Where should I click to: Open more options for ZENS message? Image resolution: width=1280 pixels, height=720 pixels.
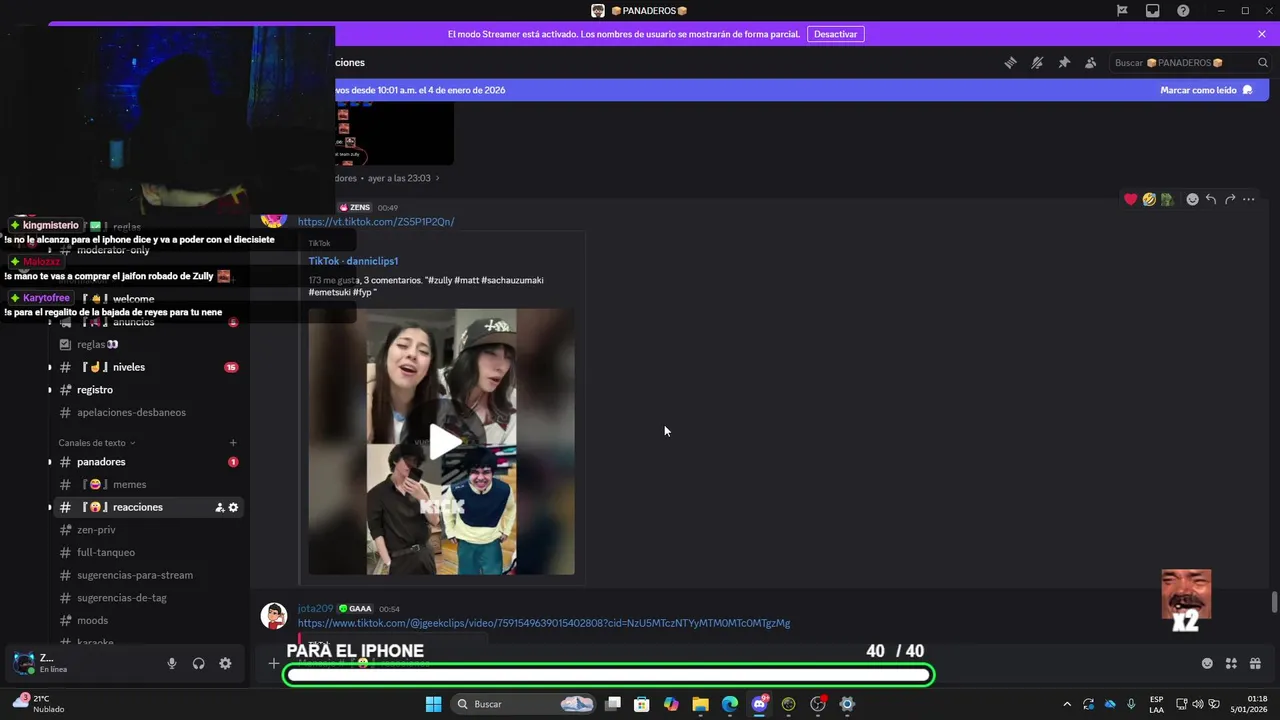[1249, 199]
